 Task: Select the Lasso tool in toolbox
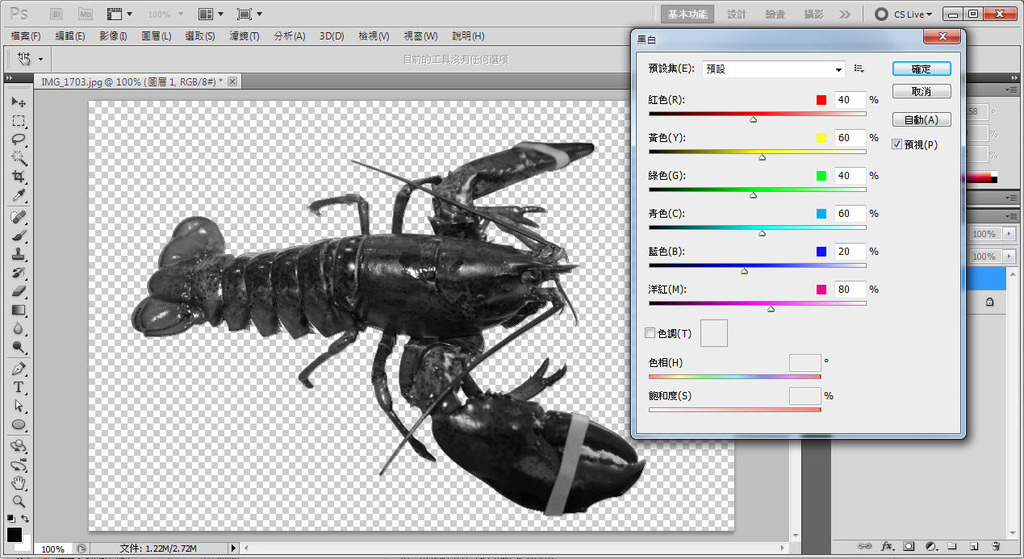tap(18, 139)
